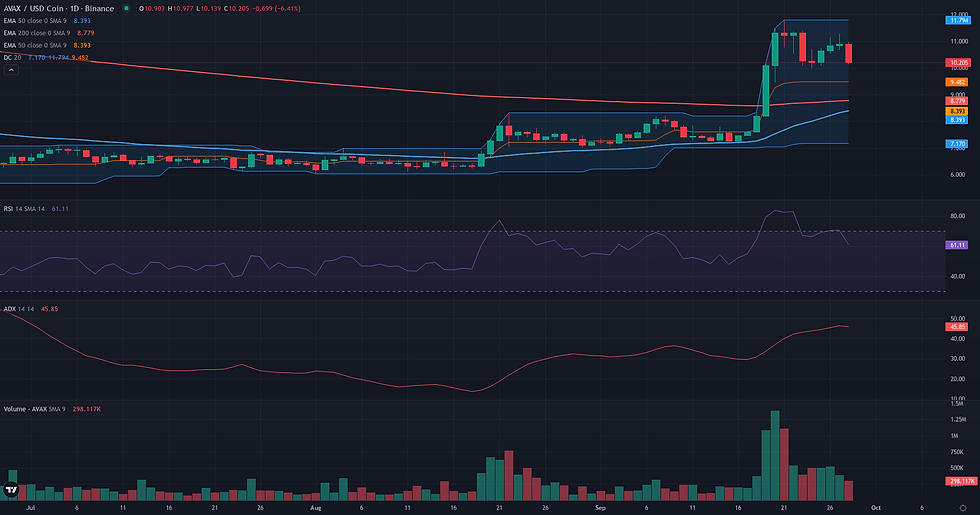Click the 30.00 ADX scale tick

(x=958, y=359)
